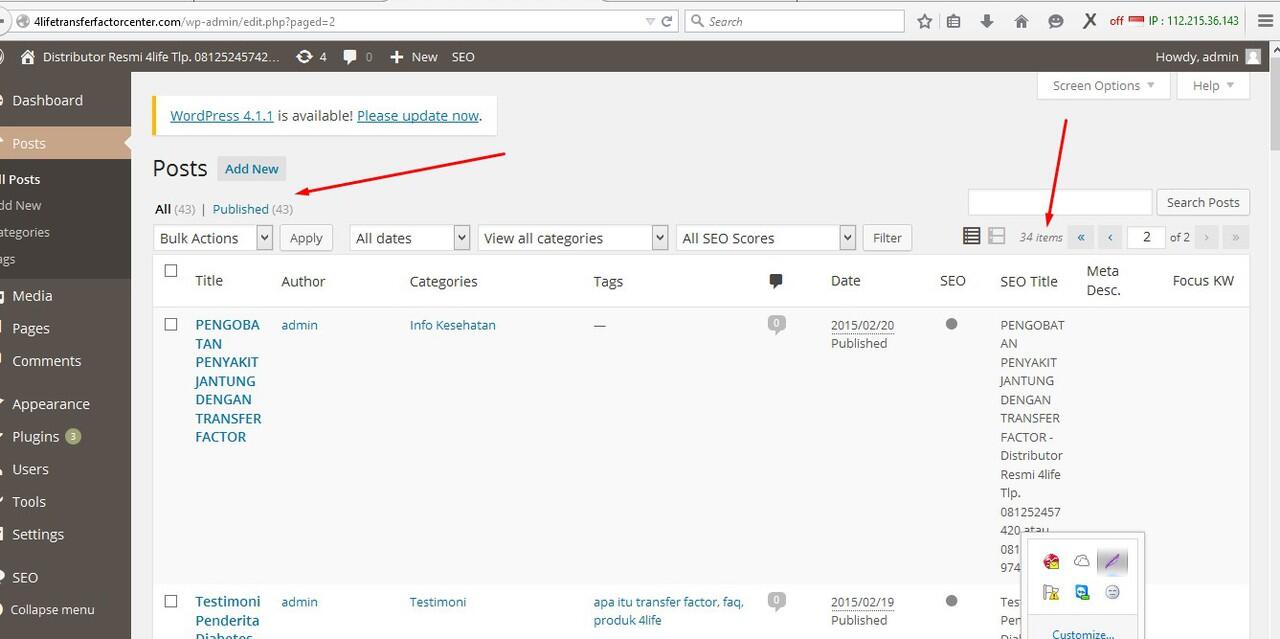Toggle the select-all posts checkbox
Screen dimensions: 1280x639
(x=171, y=270)
